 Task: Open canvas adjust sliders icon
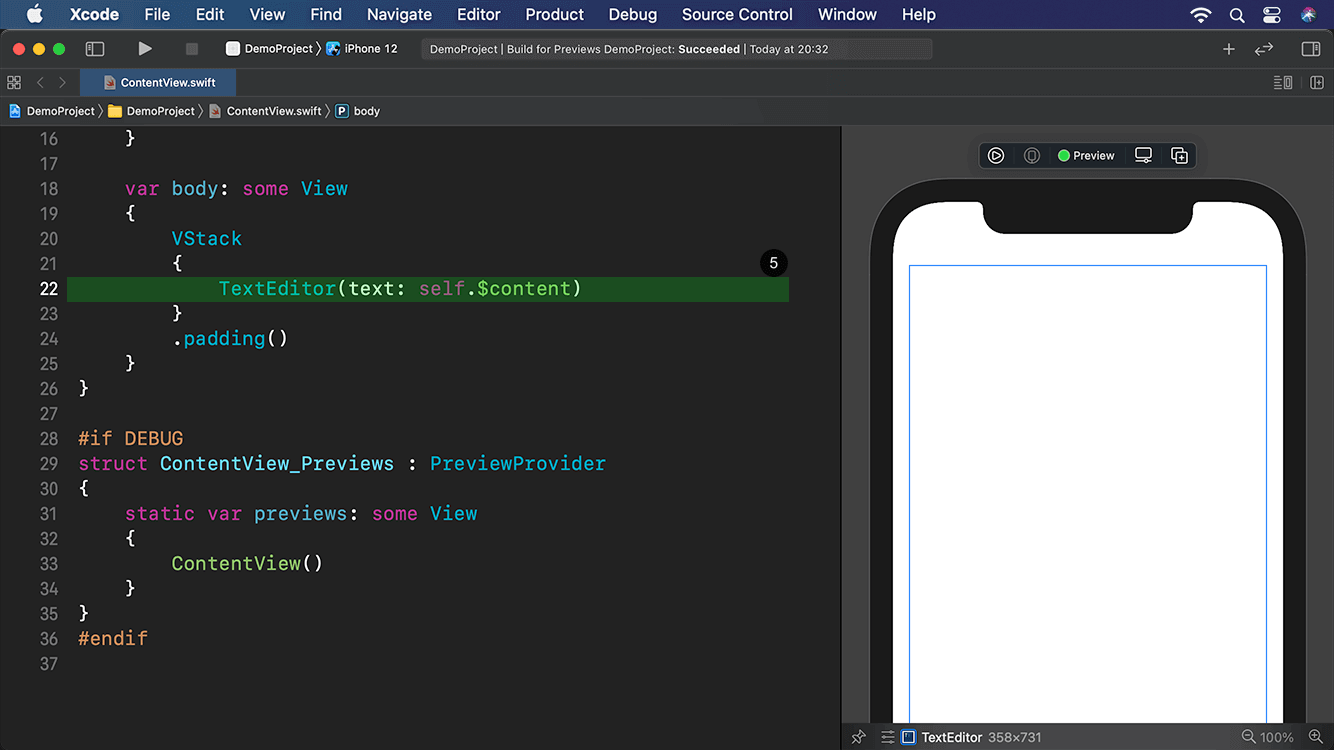887,737
